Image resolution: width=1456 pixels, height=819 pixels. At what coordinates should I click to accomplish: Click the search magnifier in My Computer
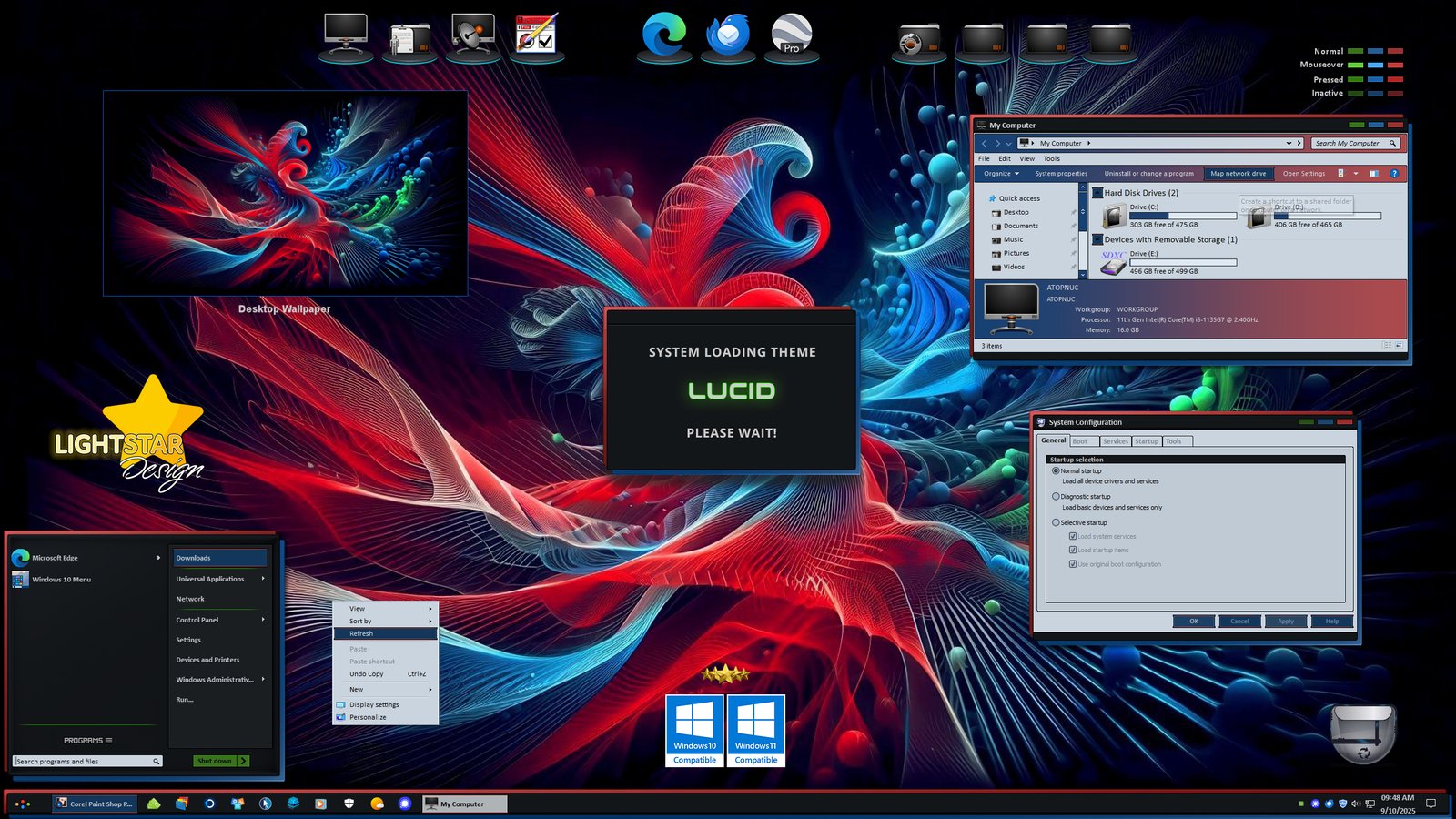pyautogui.click(x=1392, y=143)
